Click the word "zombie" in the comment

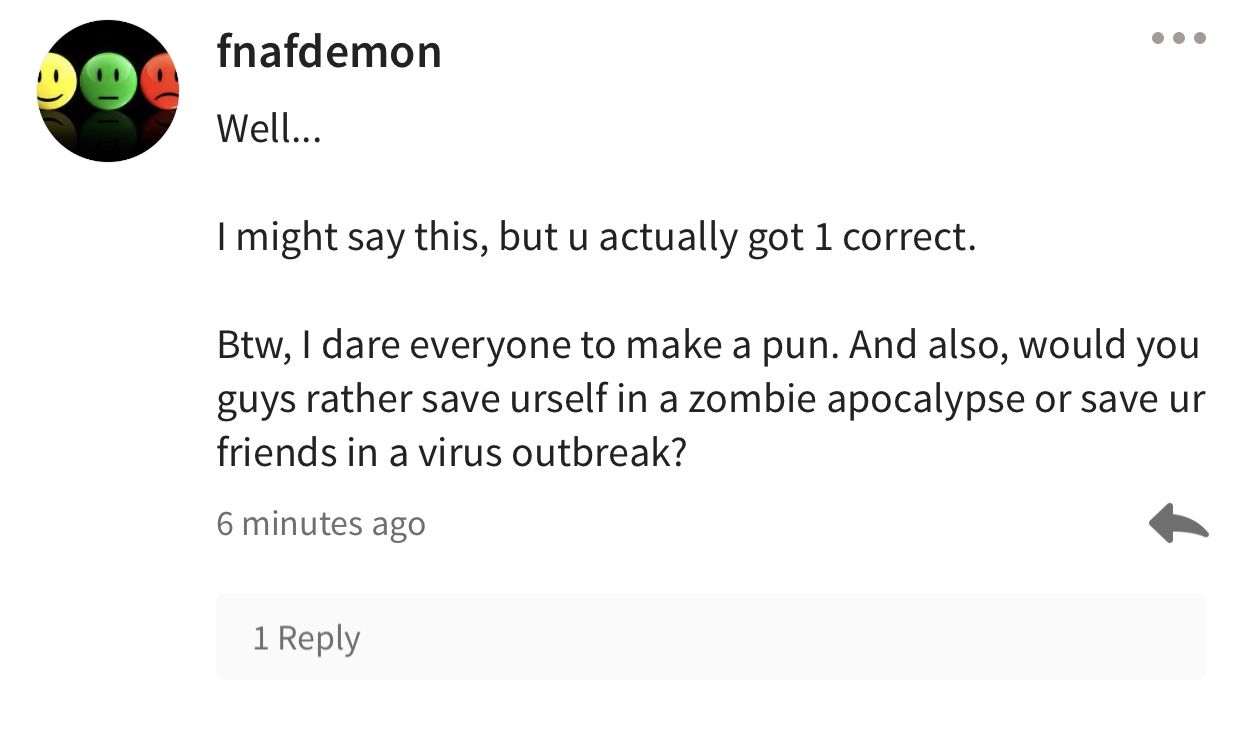click(x=752, y=398)
